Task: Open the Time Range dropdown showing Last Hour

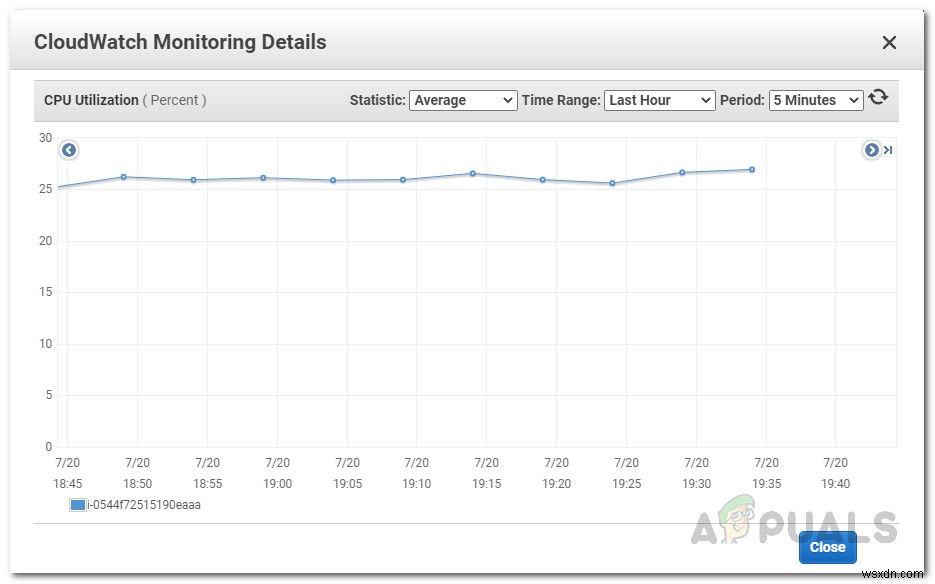Action: (x=660, y=100)
